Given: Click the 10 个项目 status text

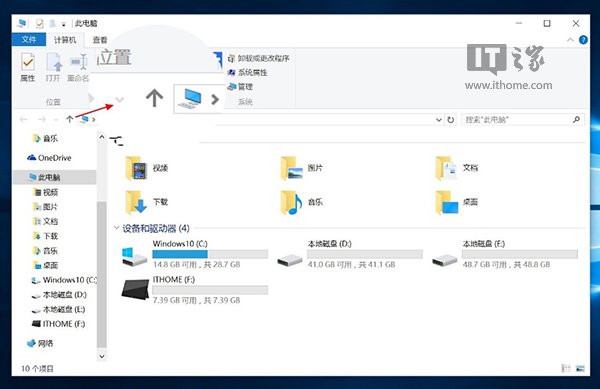Looking at the screenshot, I should (x=37, y=369).
